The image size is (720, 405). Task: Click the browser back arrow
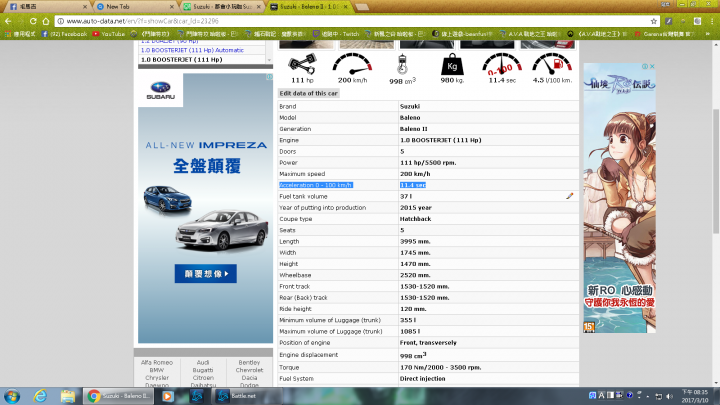(x=8, y=21)
